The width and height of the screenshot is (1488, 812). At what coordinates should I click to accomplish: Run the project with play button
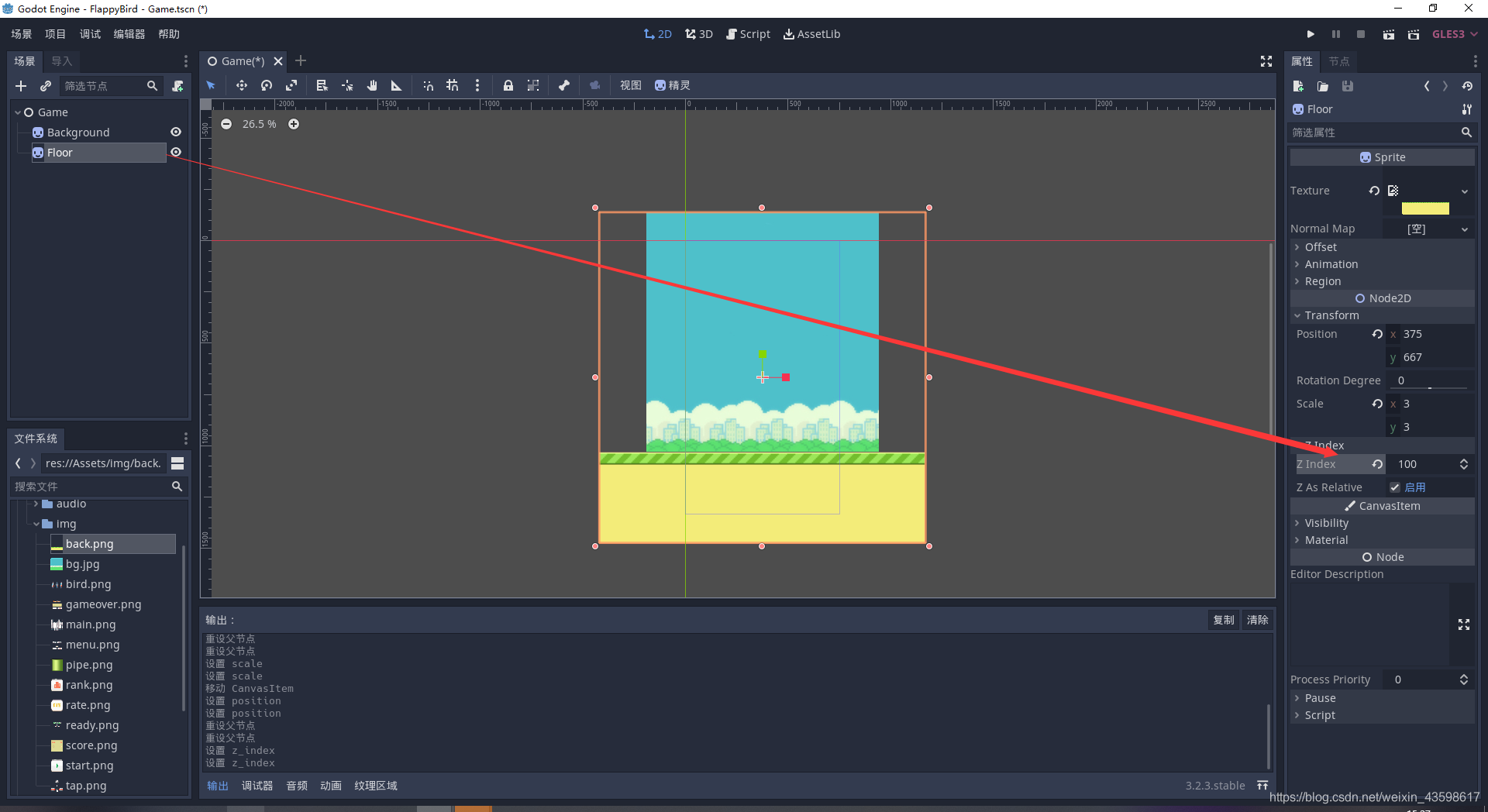pos(1311,34)
